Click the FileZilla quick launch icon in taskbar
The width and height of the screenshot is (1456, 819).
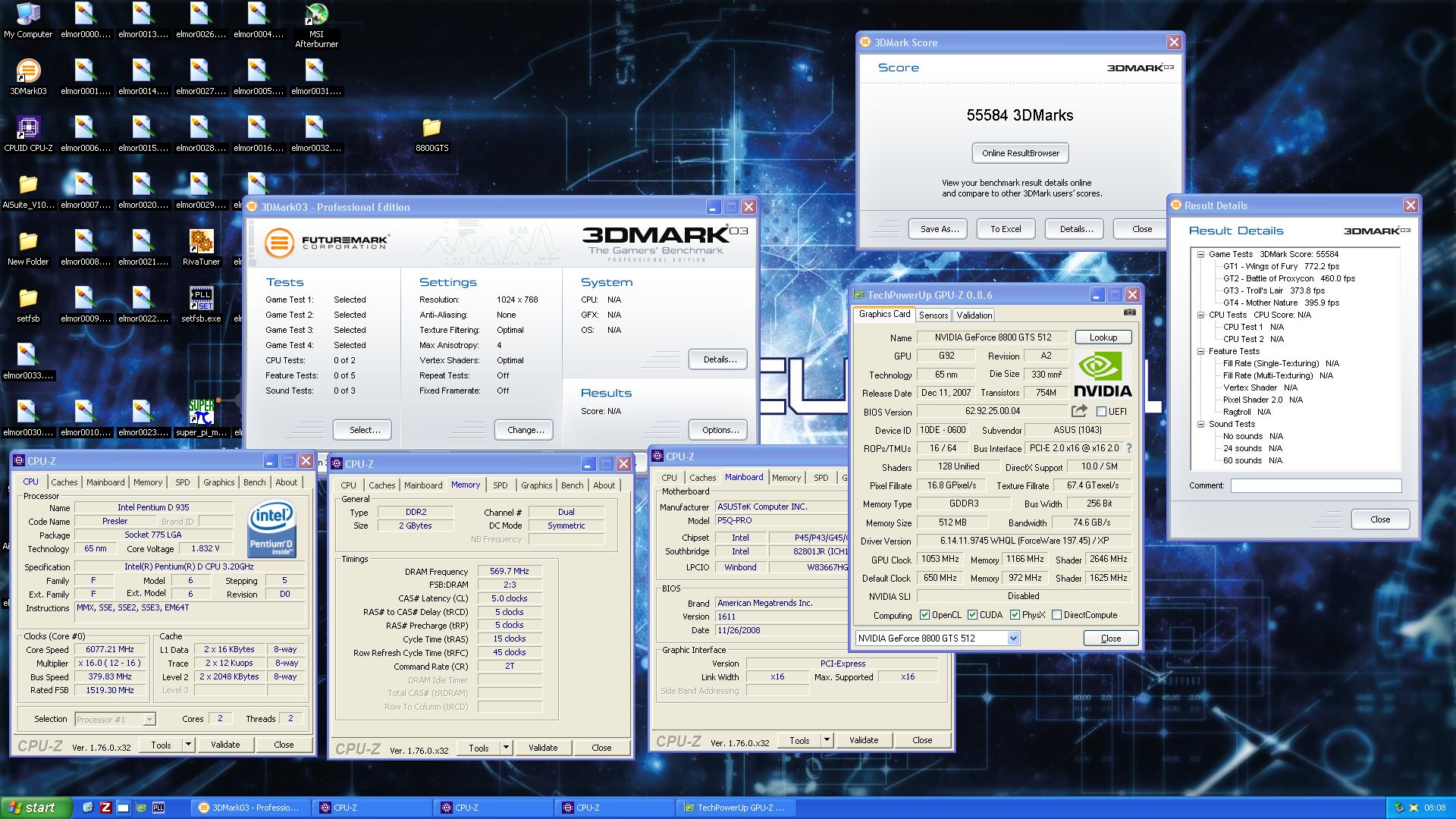click(x=105, y=808)
